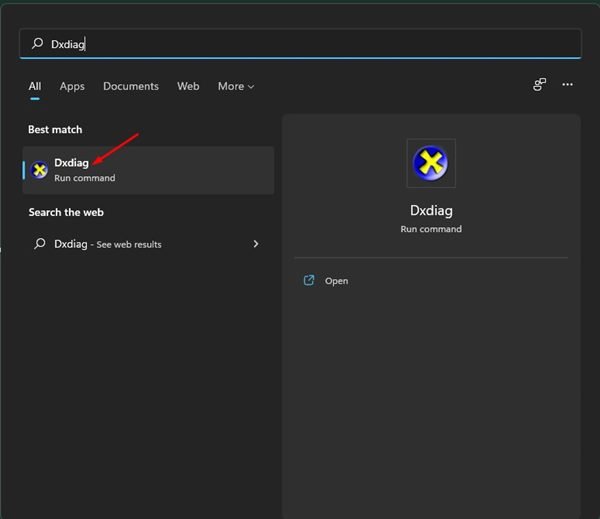Viewport: 600px width, 519px height.
Task: Click the Dxdiag icon in Best match
Action: point(39,170)
